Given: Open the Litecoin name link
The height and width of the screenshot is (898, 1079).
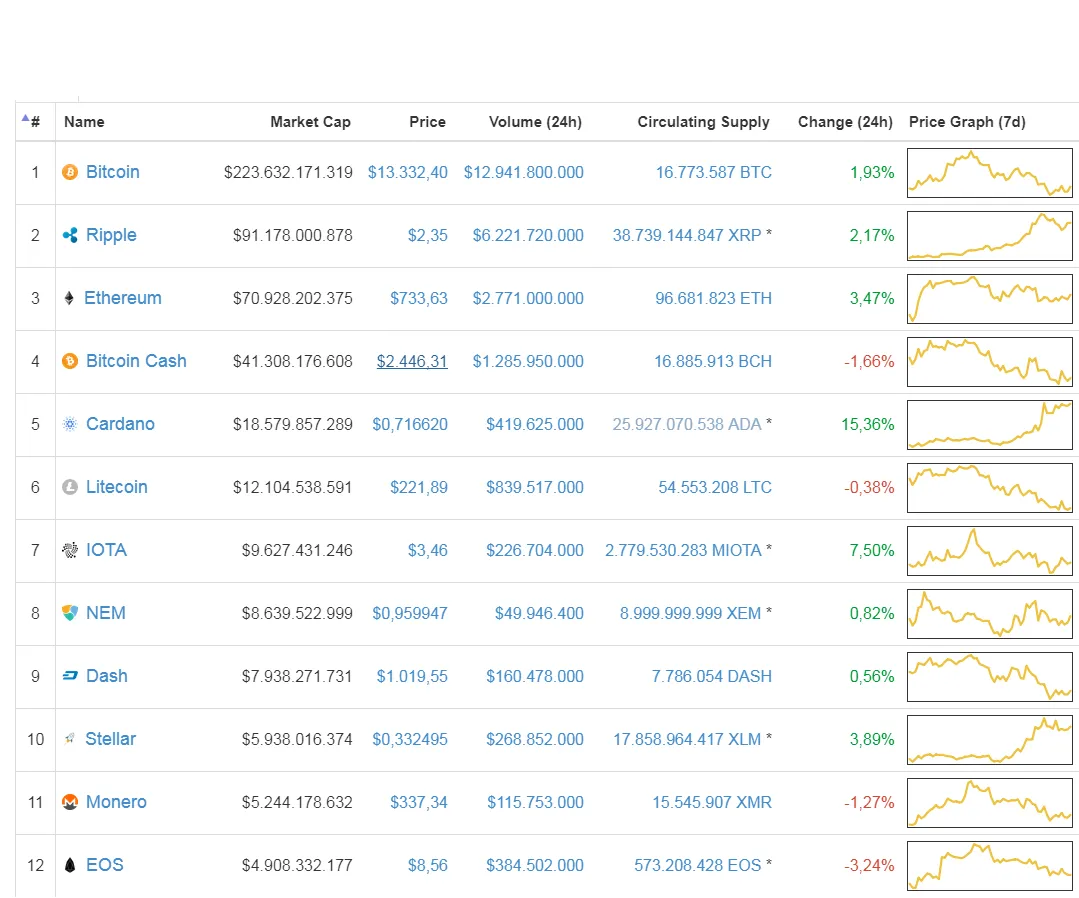Looking at the screenshot, I should 117,487.
